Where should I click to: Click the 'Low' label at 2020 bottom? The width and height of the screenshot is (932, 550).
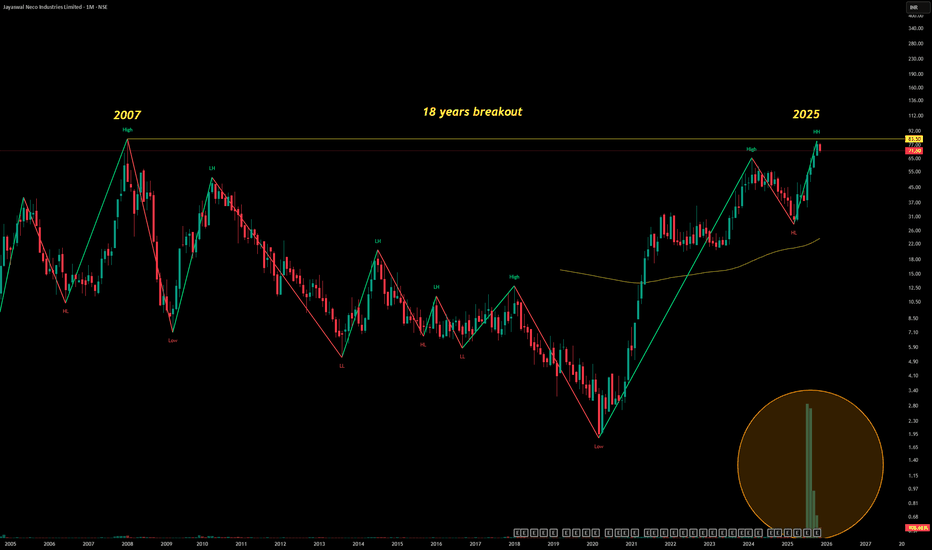click(598, 446)
